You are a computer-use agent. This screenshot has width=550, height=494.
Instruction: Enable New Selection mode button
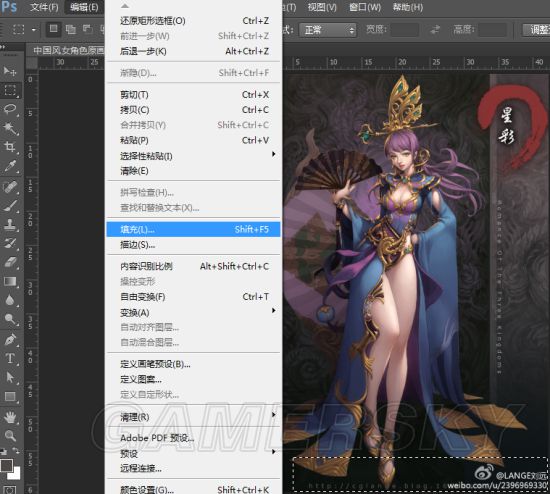[53, 29]
